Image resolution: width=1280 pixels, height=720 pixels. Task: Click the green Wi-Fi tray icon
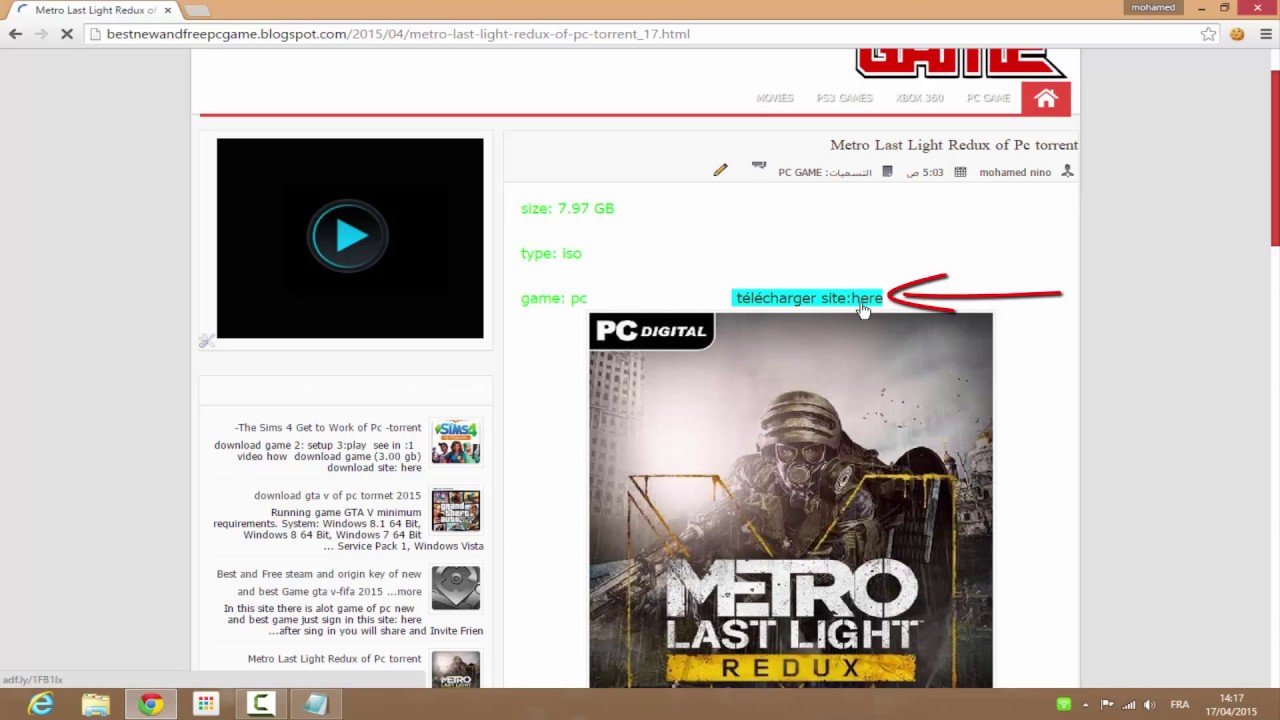1063,704
